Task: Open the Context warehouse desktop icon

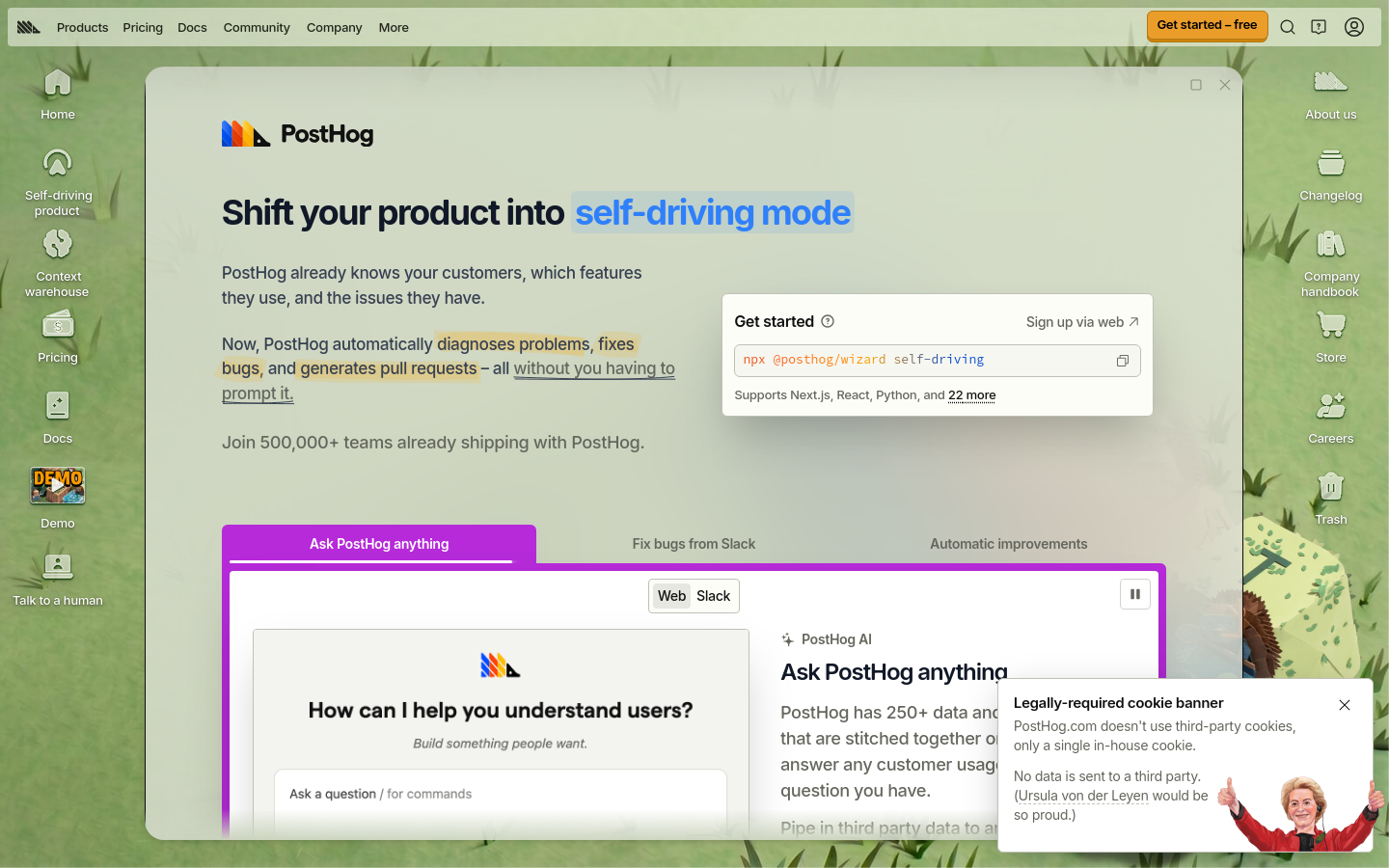Action: pyautogui.click(x=58, y=262)
